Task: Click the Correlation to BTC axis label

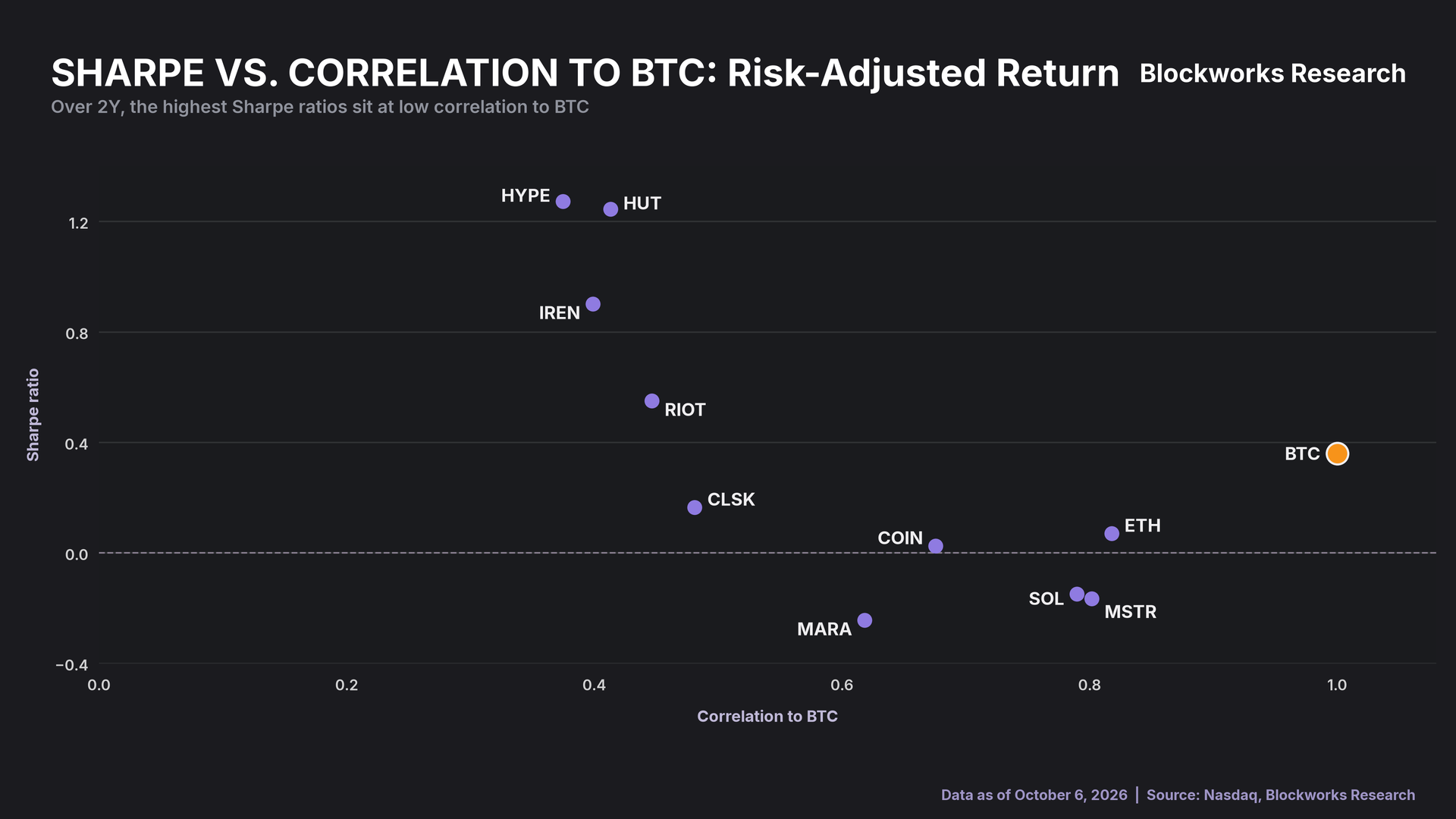Action: (767, 717)
